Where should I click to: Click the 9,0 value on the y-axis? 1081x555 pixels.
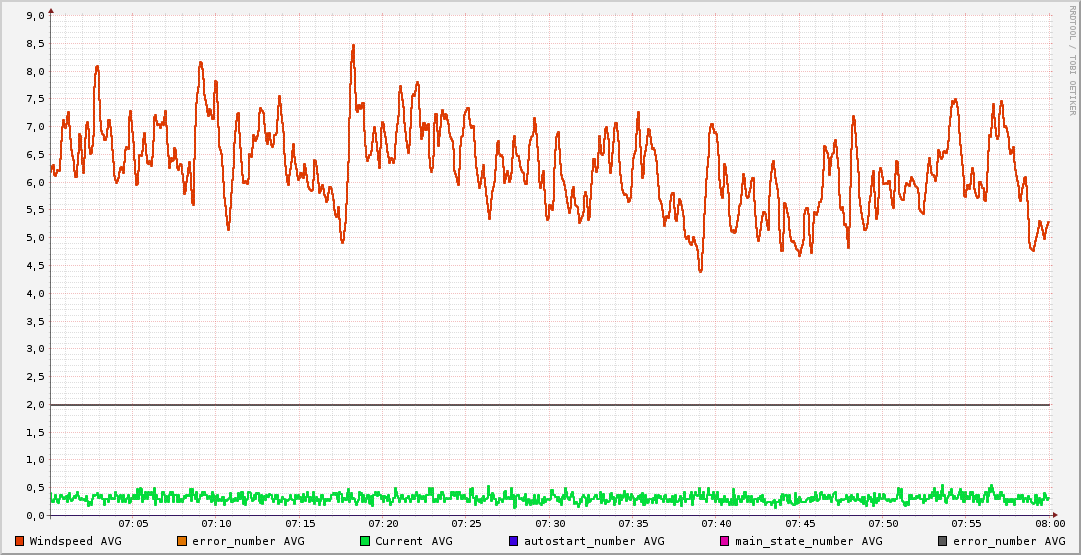point(34,16)
